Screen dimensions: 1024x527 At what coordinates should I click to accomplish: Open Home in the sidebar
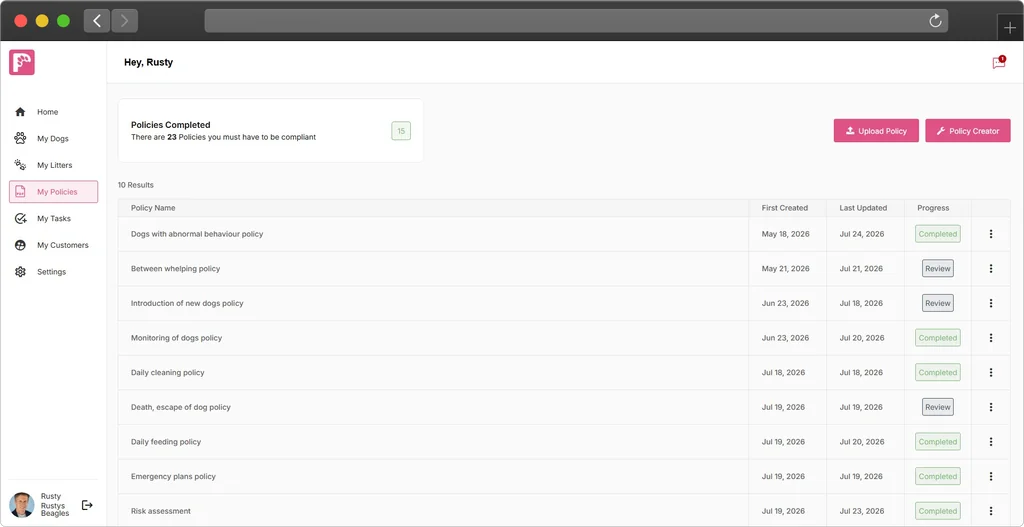[54, 112]
